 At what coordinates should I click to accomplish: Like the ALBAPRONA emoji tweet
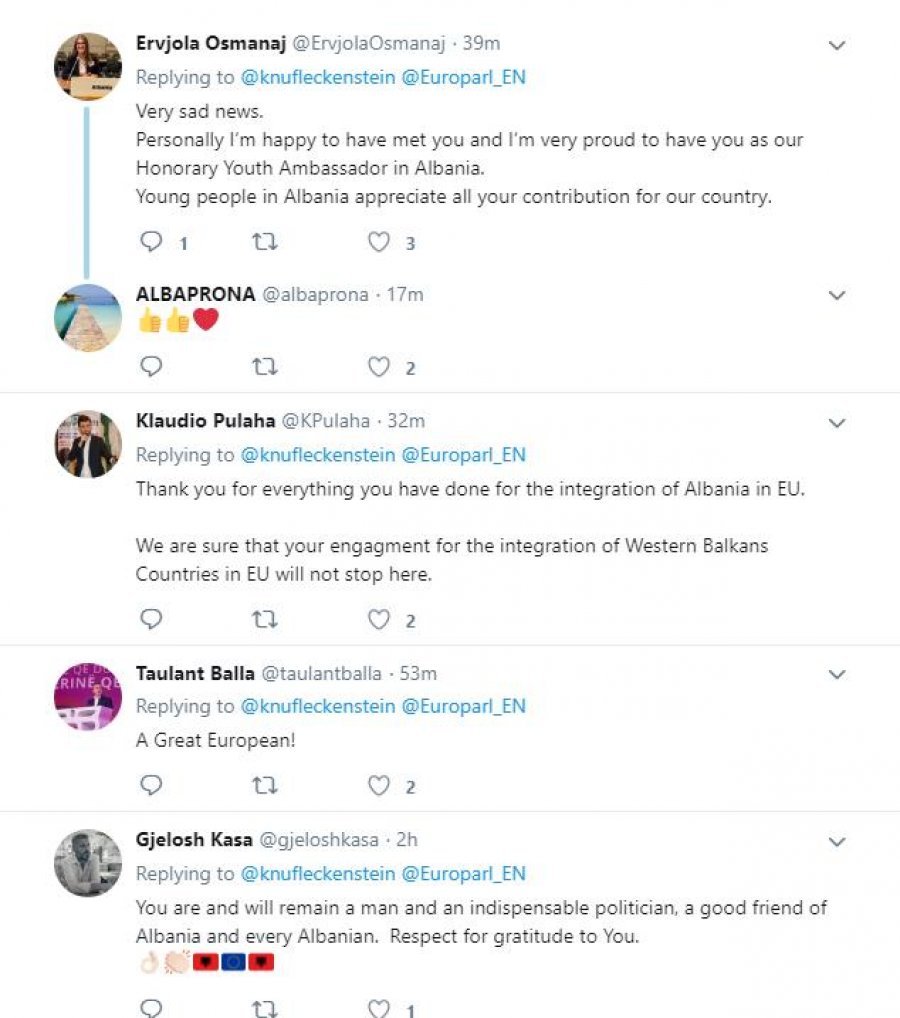pyautogui.click(x=378, y=368)
